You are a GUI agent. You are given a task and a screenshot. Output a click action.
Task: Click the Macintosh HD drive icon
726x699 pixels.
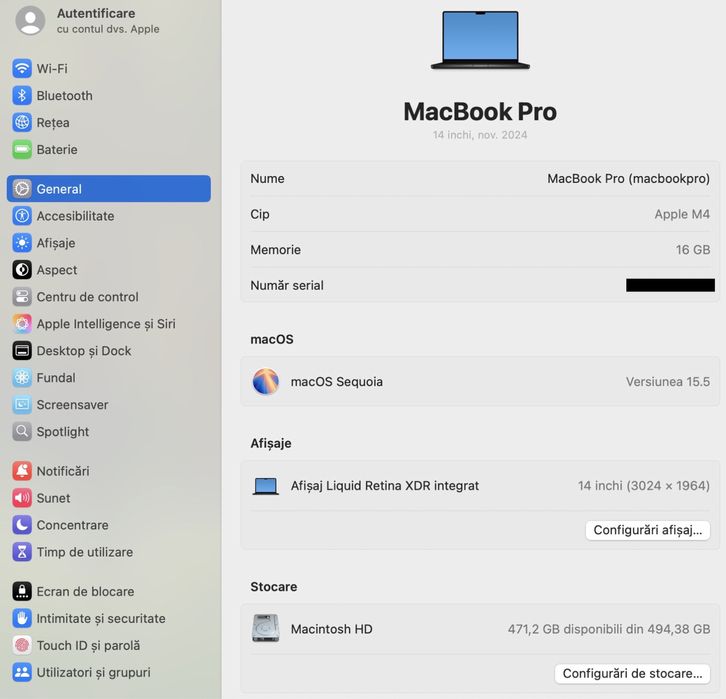(x=266, y=628)
